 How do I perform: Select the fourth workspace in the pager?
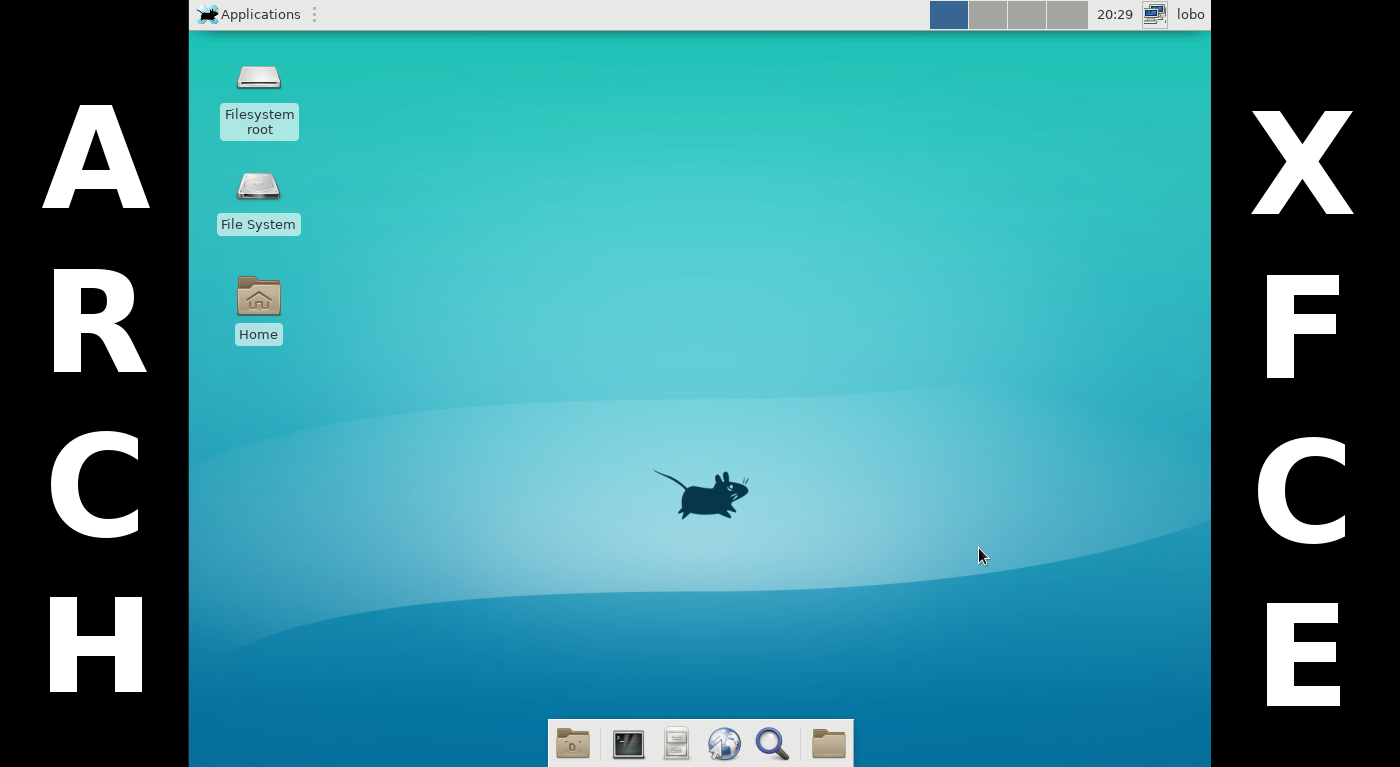[1068, 15]
